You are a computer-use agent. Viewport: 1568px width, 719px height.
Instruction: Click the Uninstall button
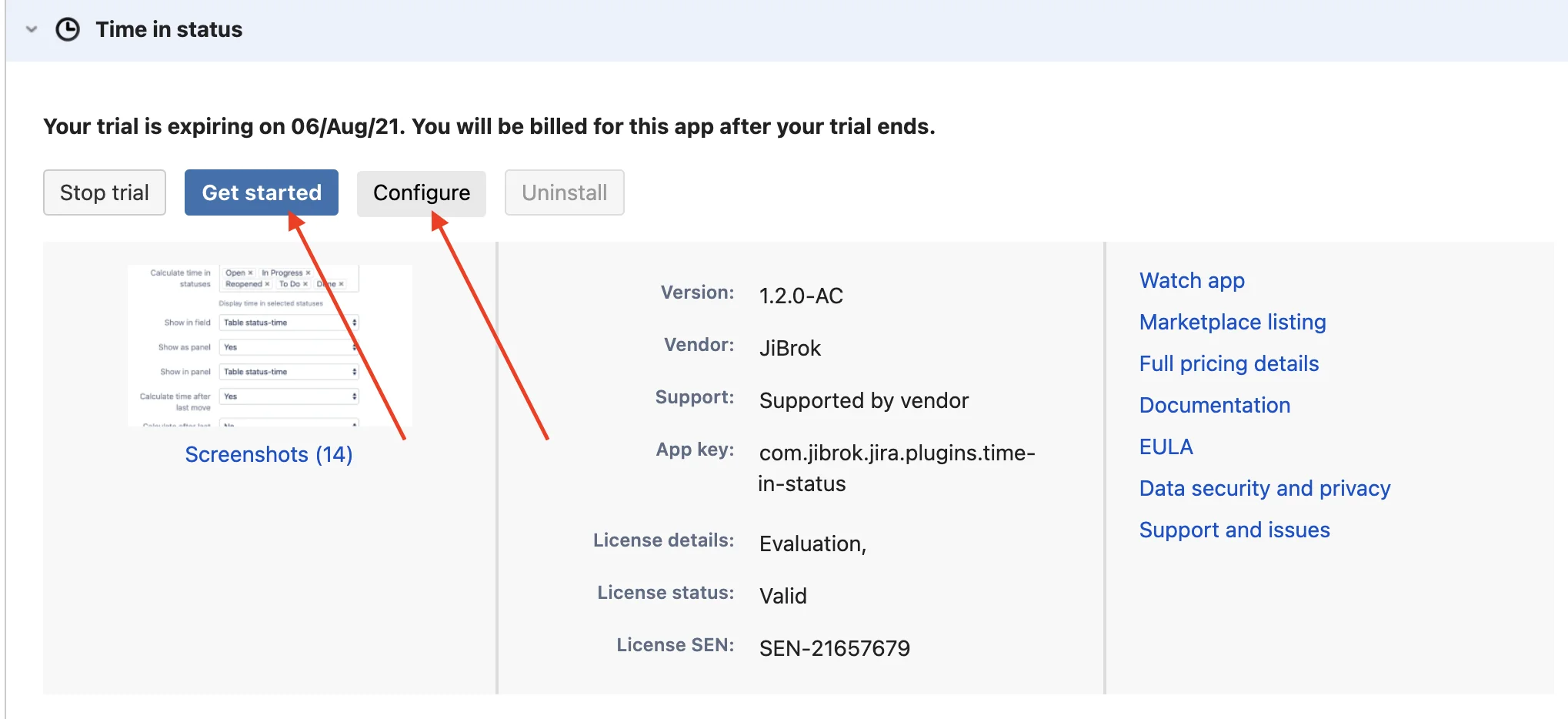tap(564, 192)
